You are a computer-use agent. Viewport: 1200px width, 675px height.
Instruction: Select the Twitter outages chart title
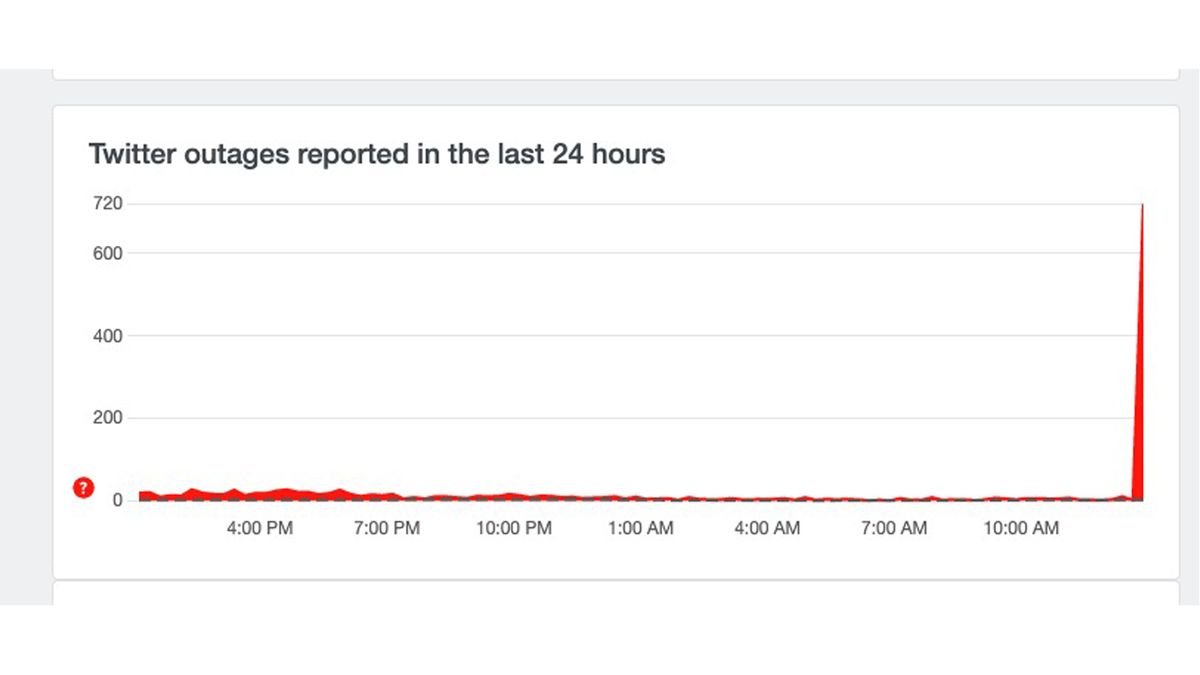(377, 154)
